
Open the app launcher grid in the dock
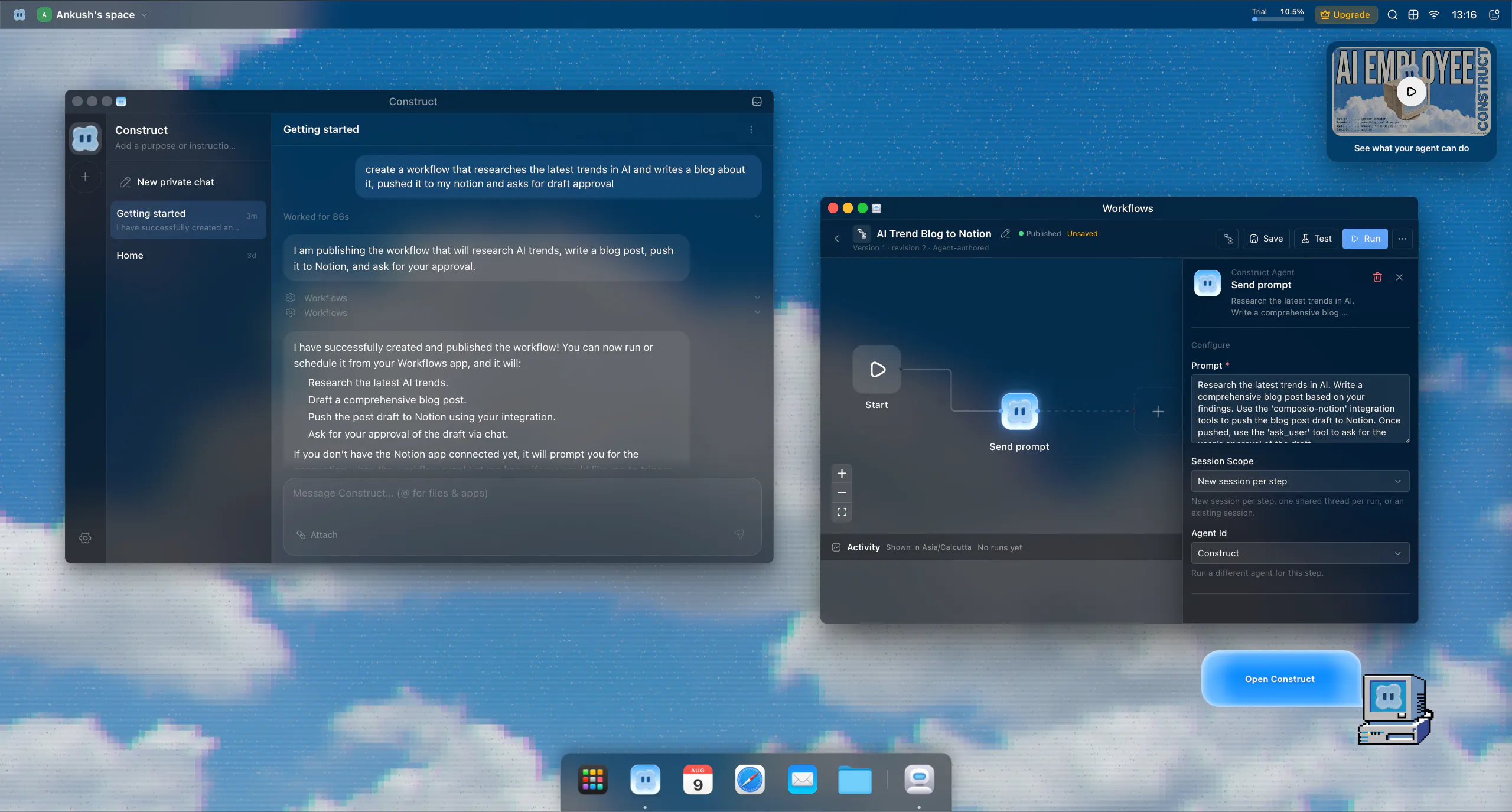click(593, 780)
